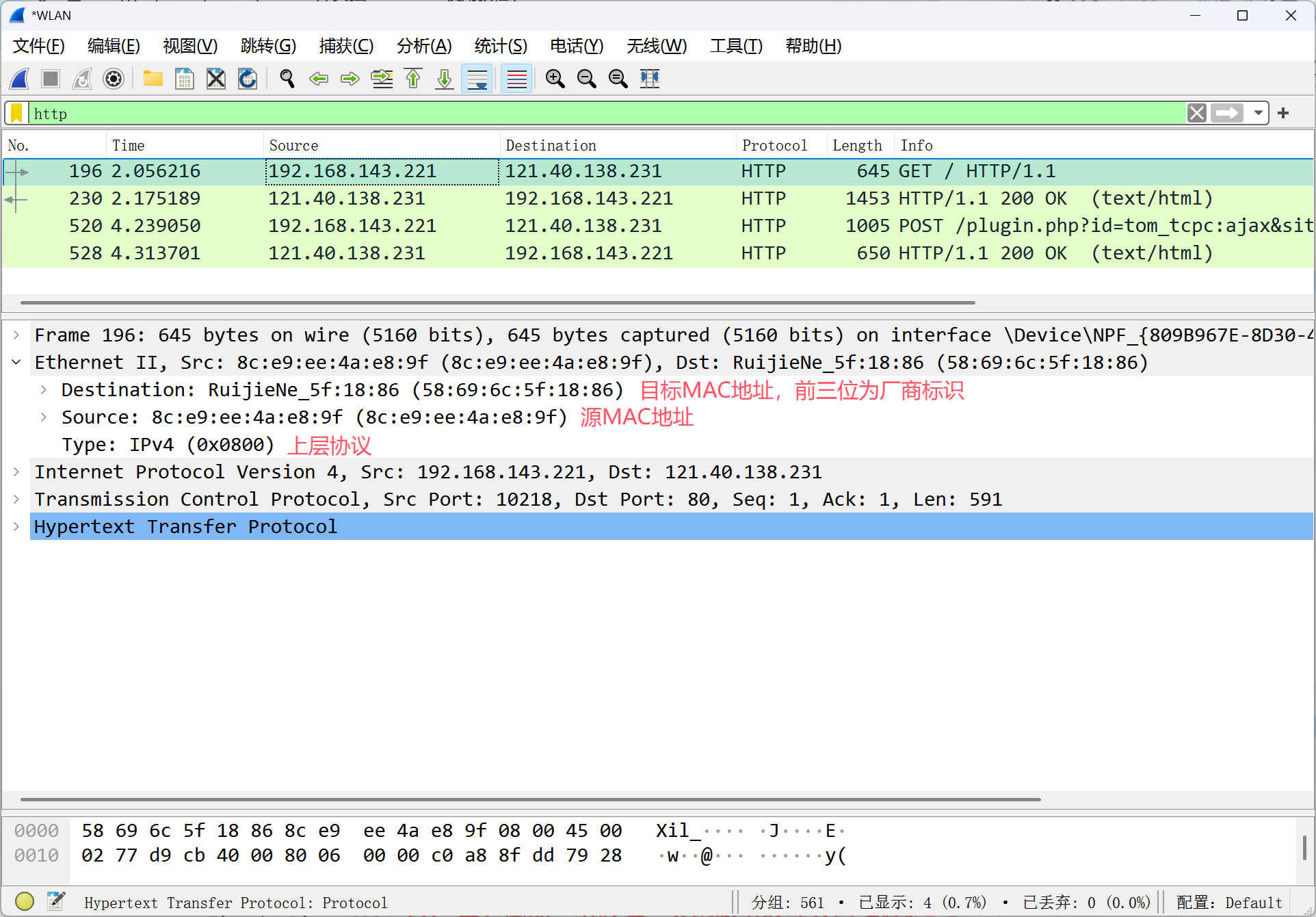Open the 分析(A) menu

(x=423, y=46)
